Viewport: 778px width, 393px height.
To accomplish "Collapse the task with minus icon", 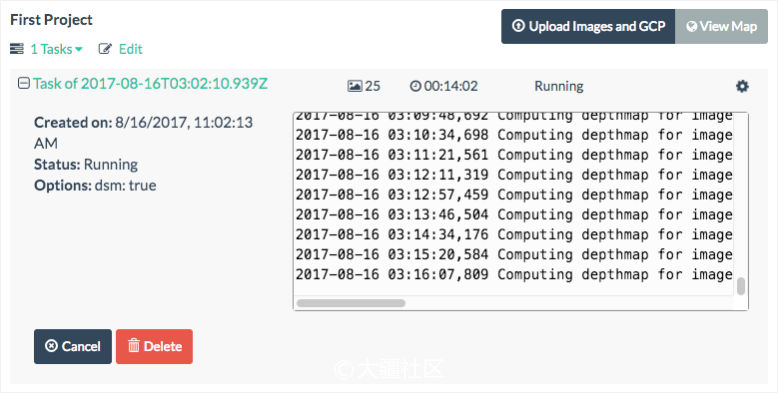I will point(23,83).
